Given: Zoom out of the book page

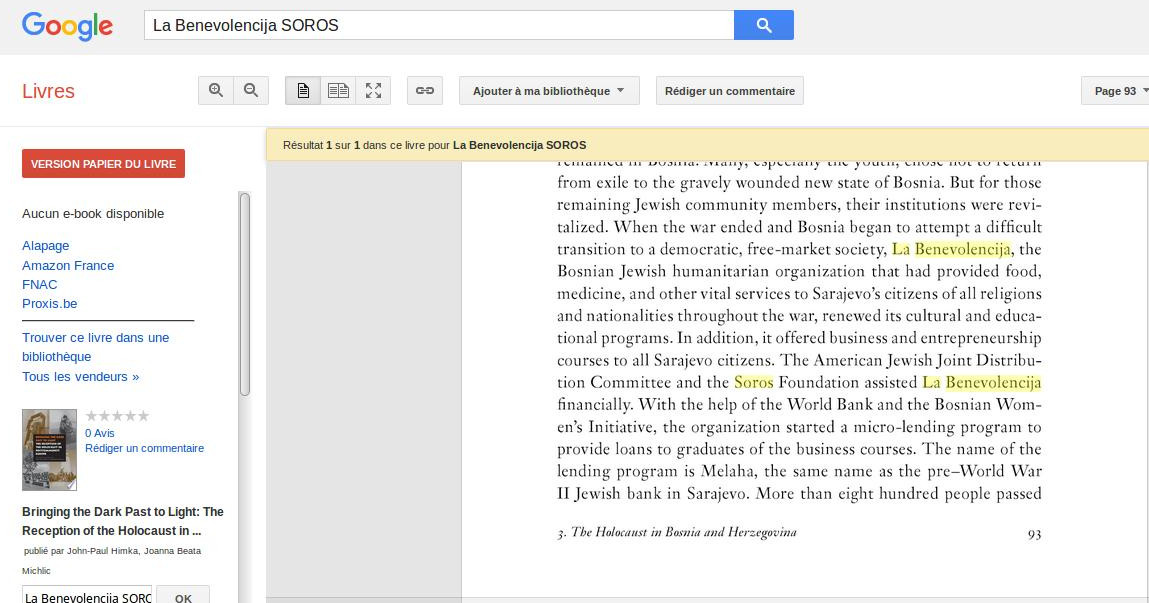Looking at the screenshot, I should tap(251, 91).
